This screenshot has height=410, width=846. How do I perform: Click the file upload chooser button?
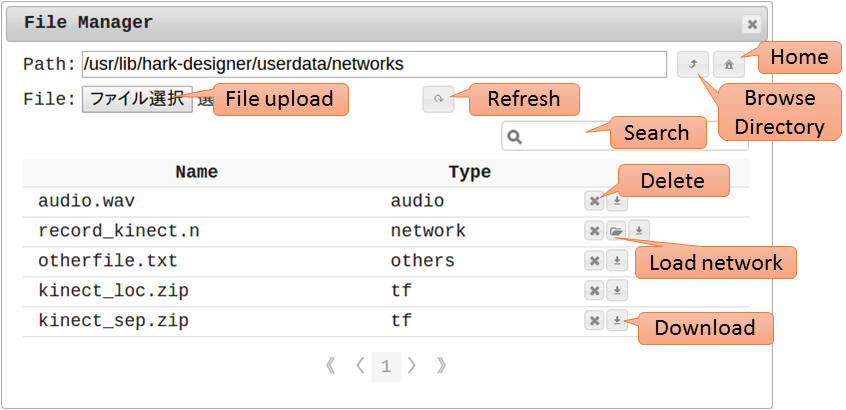click(x=137, y=98)
